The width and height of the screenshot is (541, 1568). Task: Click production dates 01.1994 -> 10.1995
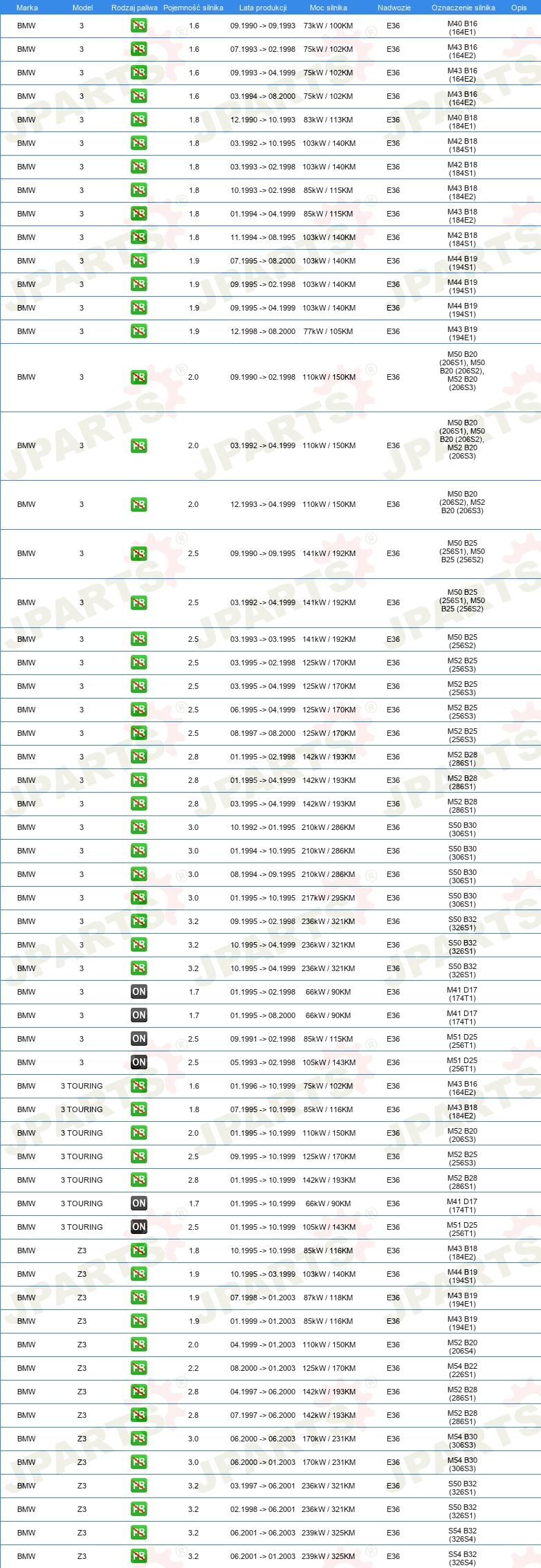(263, 851)
